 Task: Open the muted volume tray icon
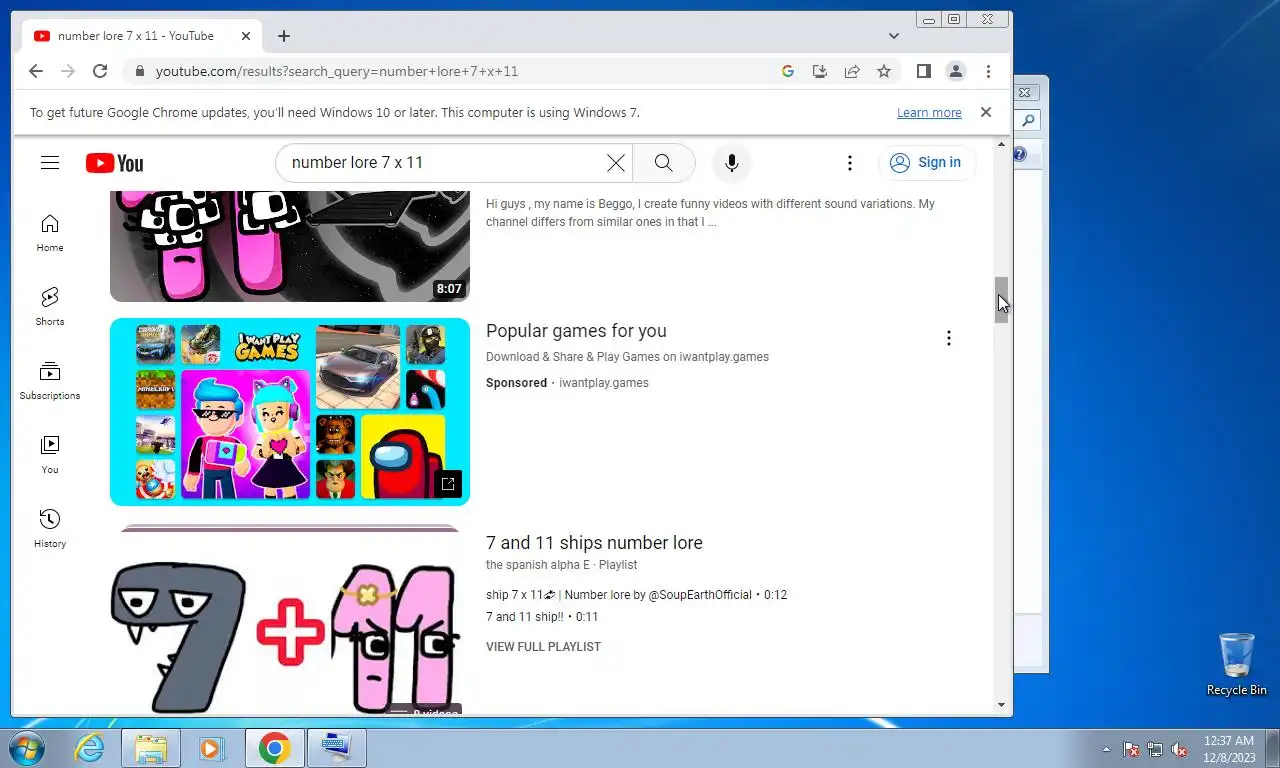(x=1179, y=749)
